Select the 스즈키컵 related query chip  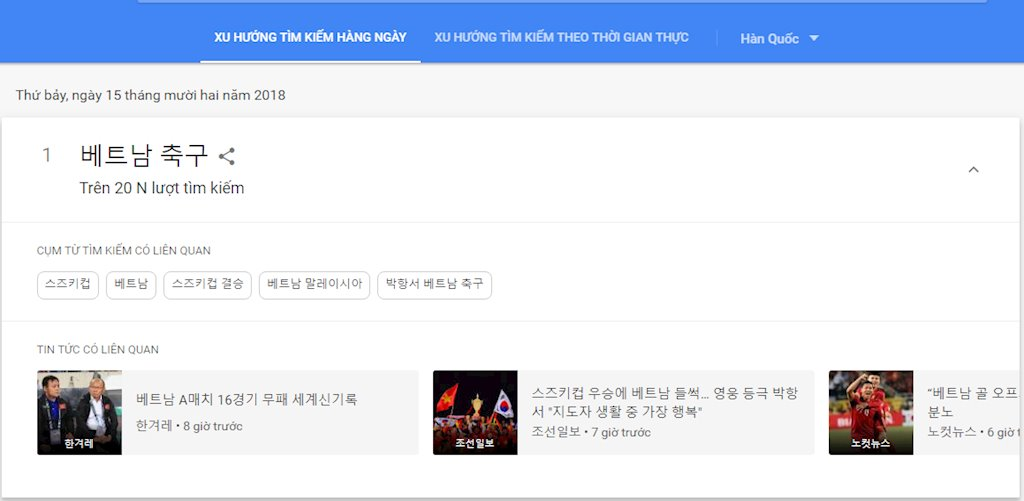click(x=68, y=284)
